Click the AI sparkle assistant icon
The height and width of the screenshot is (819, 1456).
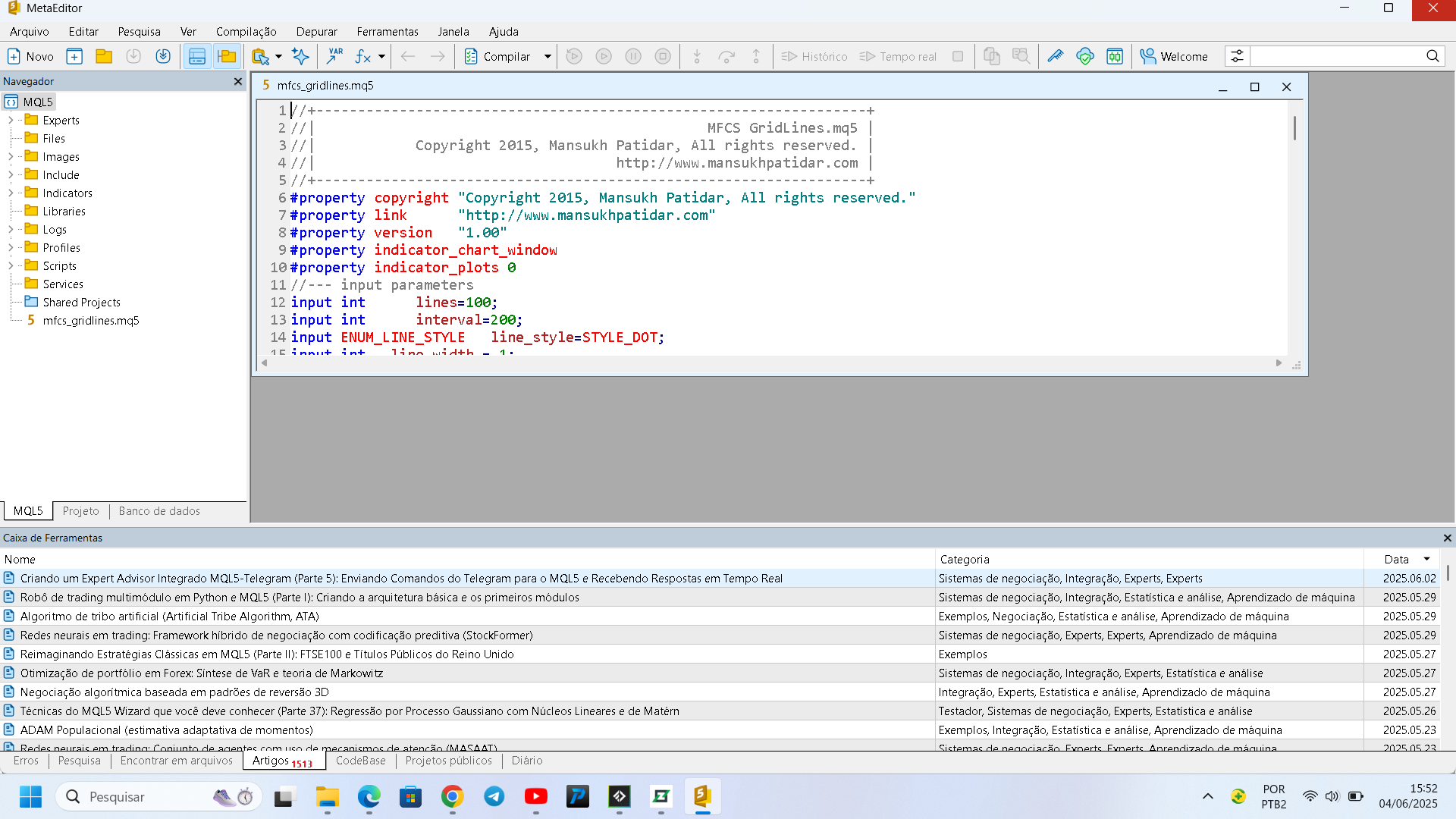point(301,56)
